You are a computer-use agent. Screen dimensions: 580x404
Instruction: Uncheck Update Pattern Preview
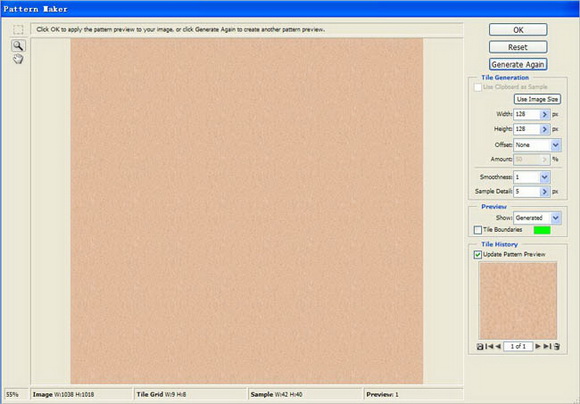pyautogui.click(x=478, y=255)
